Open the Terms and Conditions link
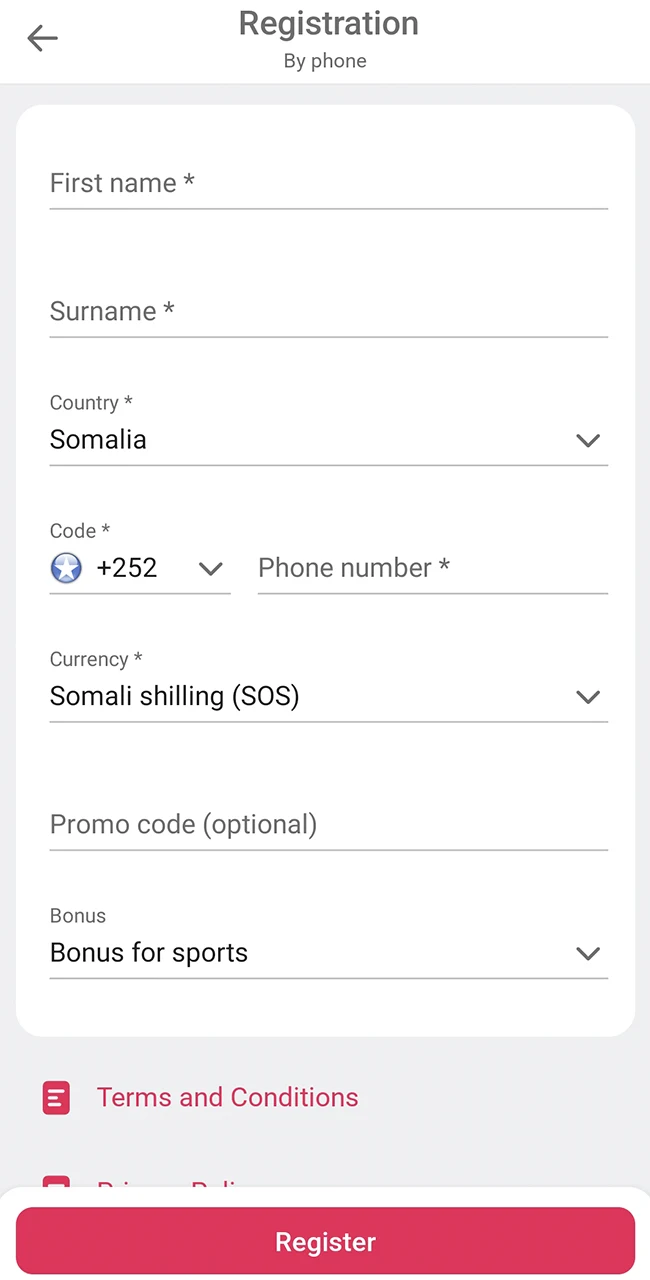Viewport: 650px width, 1280px height. click(227, 1097)
